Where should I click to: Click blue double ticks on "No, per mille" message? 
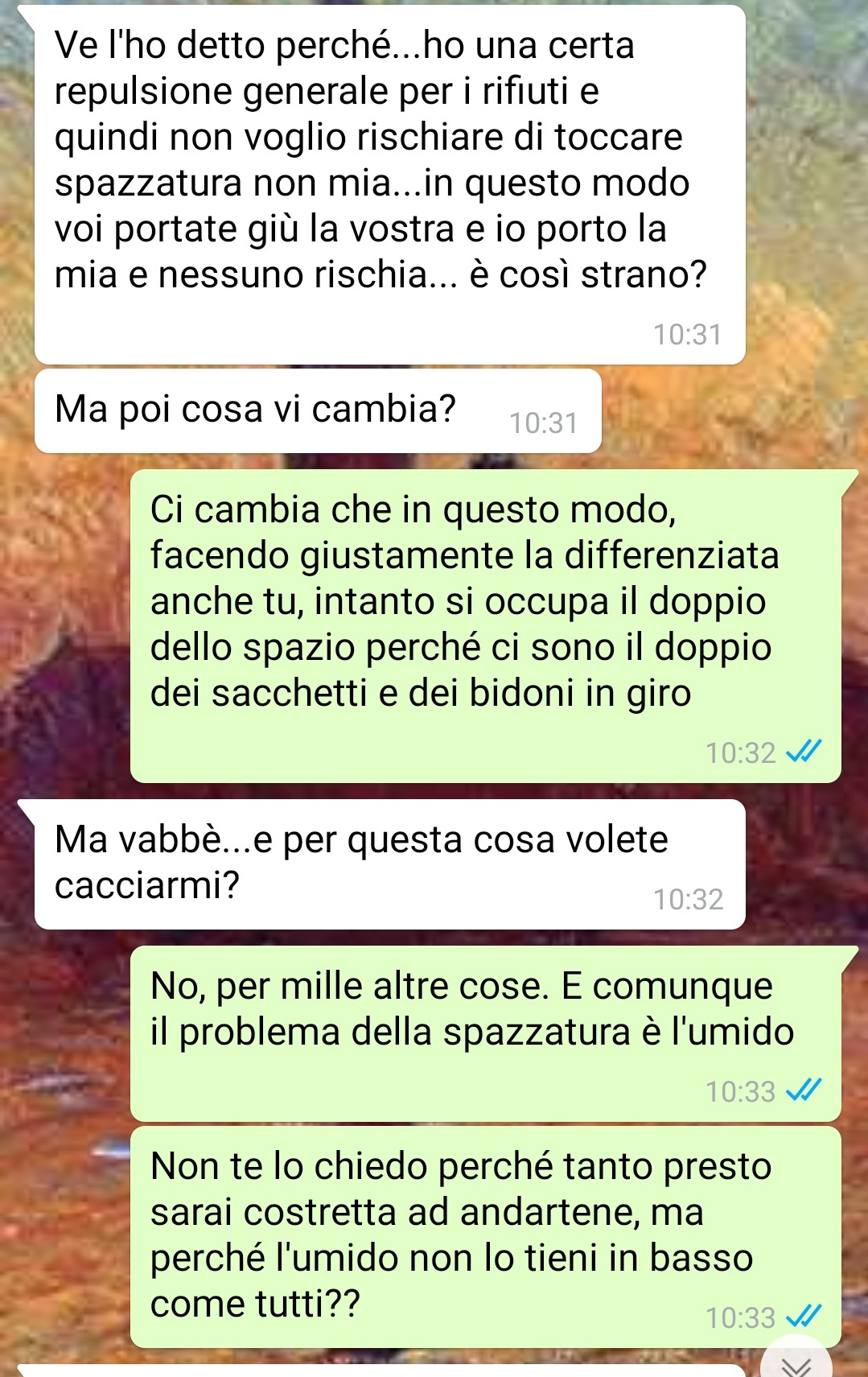[x=804, y=1091]
